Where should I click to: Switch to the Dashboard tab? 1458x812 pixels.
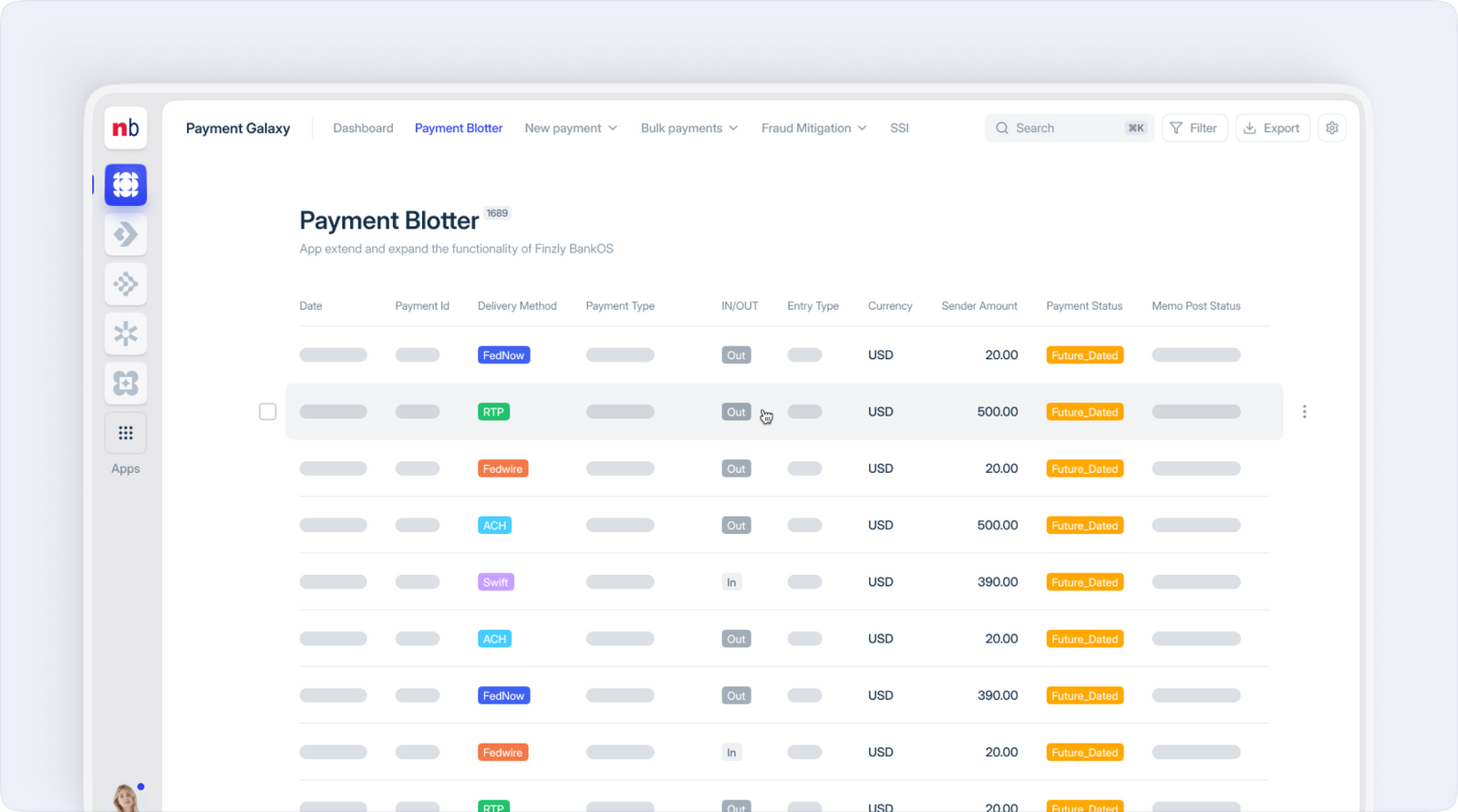(x=363, y=128)
